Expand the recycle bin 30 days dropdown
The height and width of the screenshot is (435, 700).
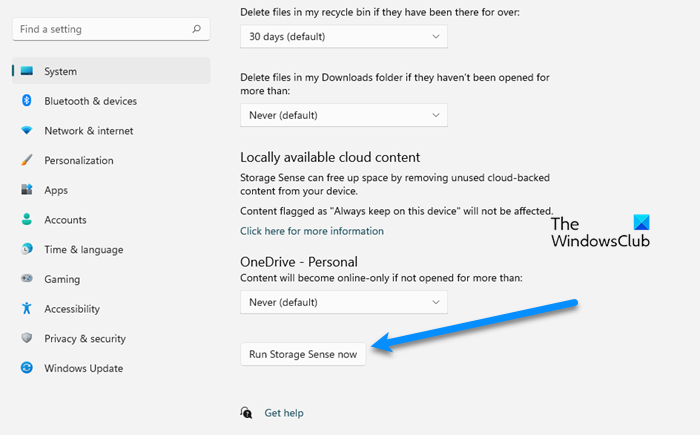click(x=343, y=37)
